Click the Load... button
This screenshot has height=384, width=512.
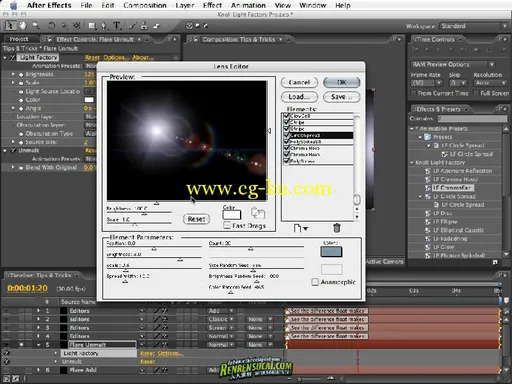[299, 97]
